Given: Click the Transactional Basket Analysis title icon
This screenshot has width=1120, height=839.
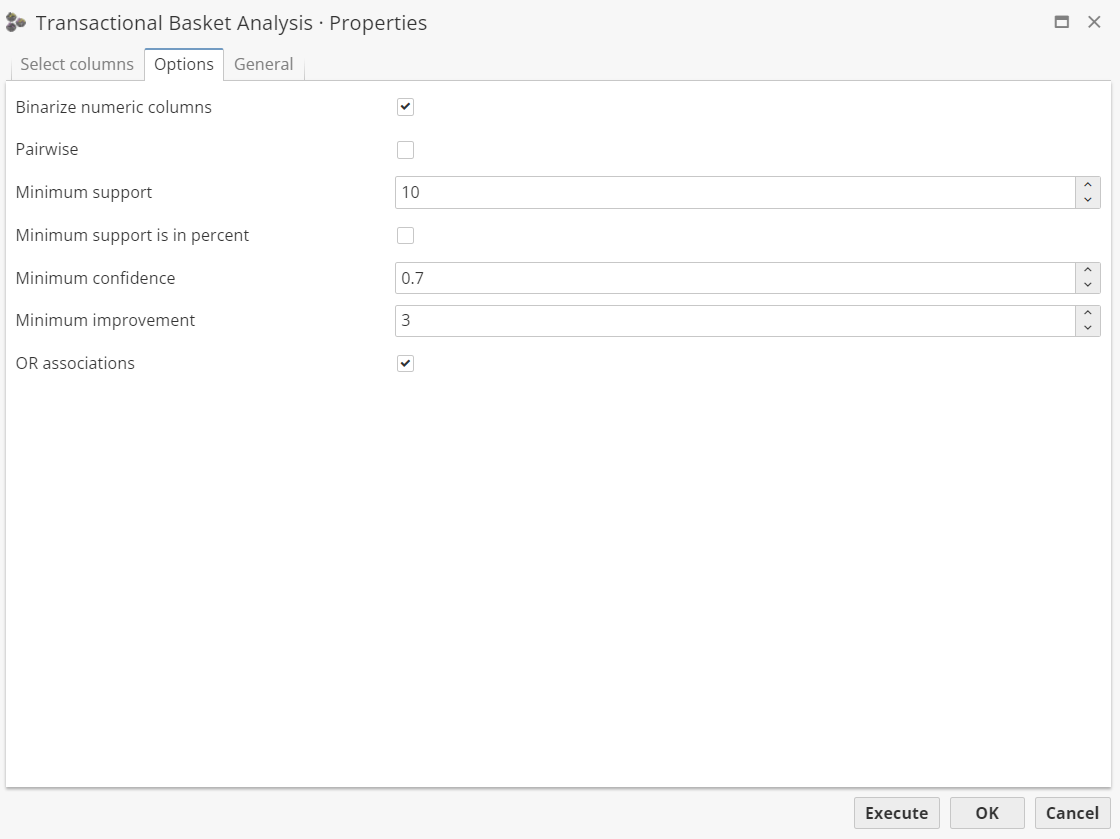Looking at the screenshot, I should click(x=16, y=22).
